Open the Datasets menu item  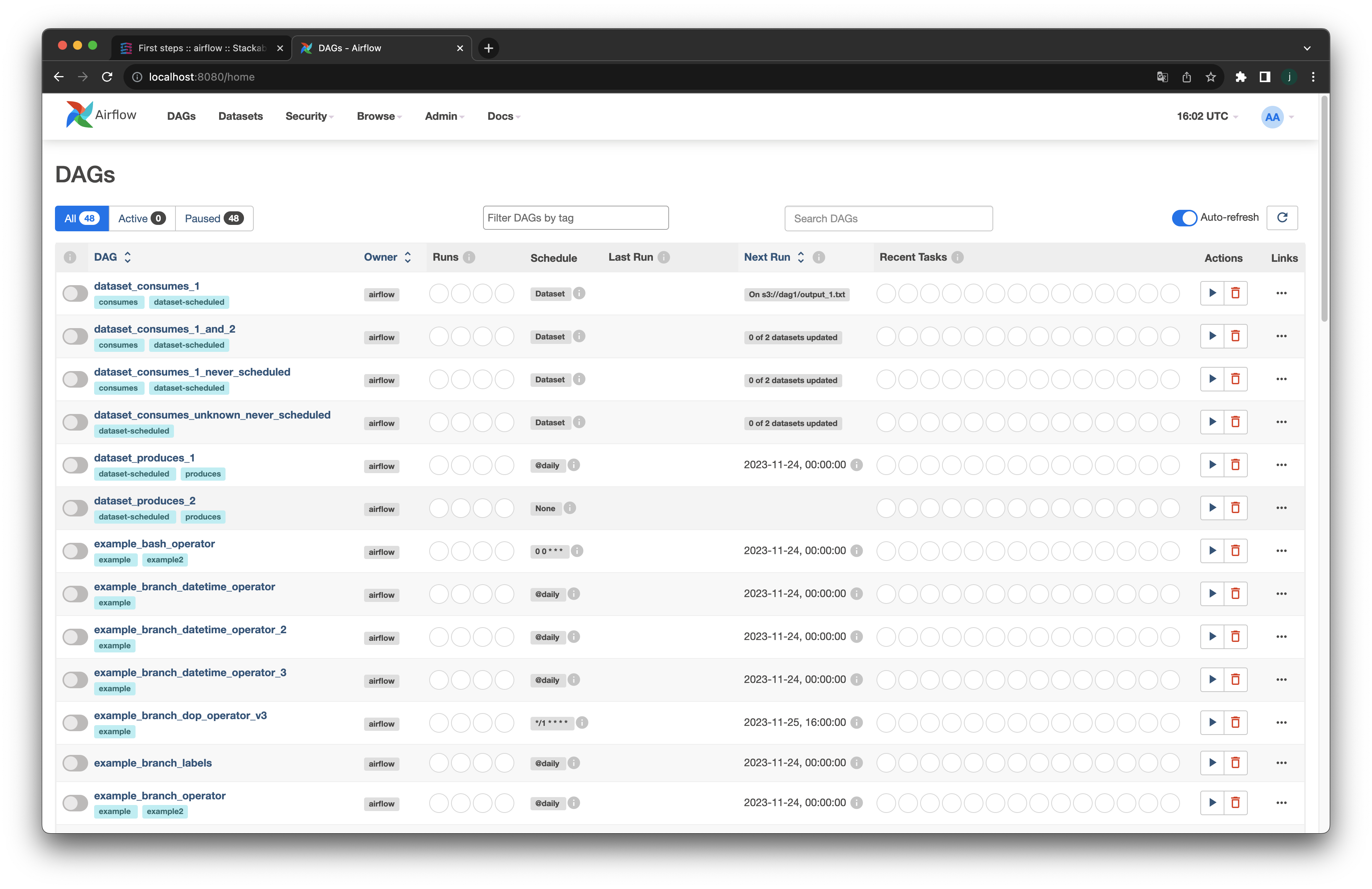pos(240,116)
